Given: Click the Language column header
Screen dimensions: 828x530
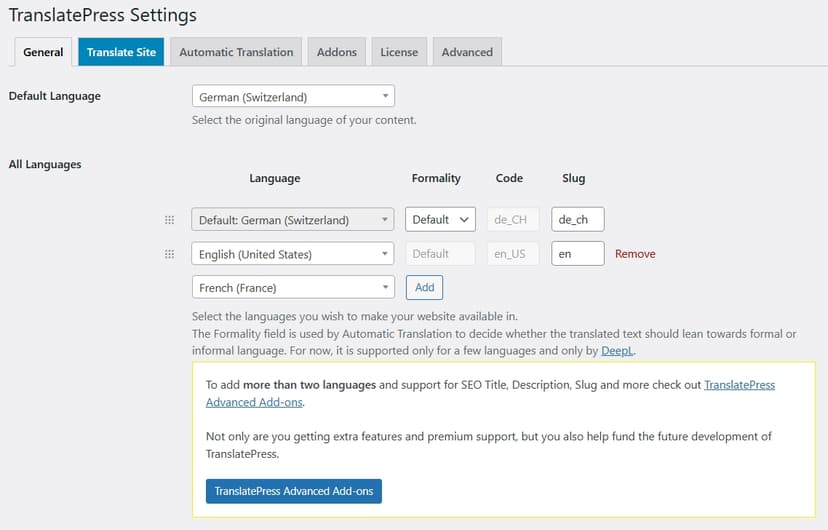Looking at the screenshot, I should [x=275, y=178].
